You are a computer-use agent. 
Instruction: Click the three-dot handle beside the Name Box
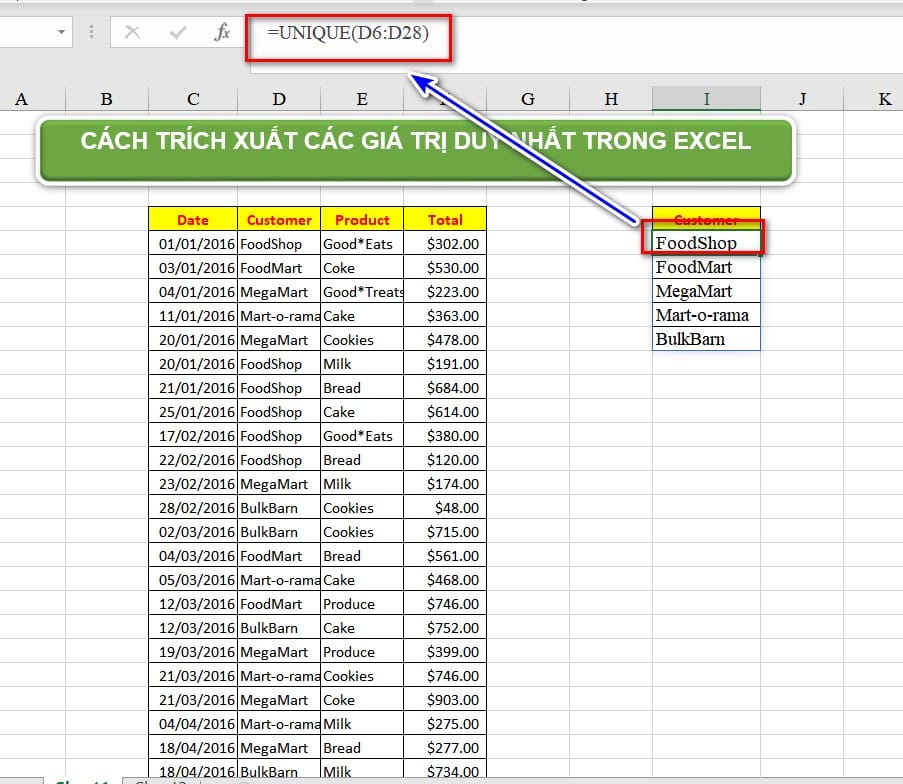click(92, 33)
